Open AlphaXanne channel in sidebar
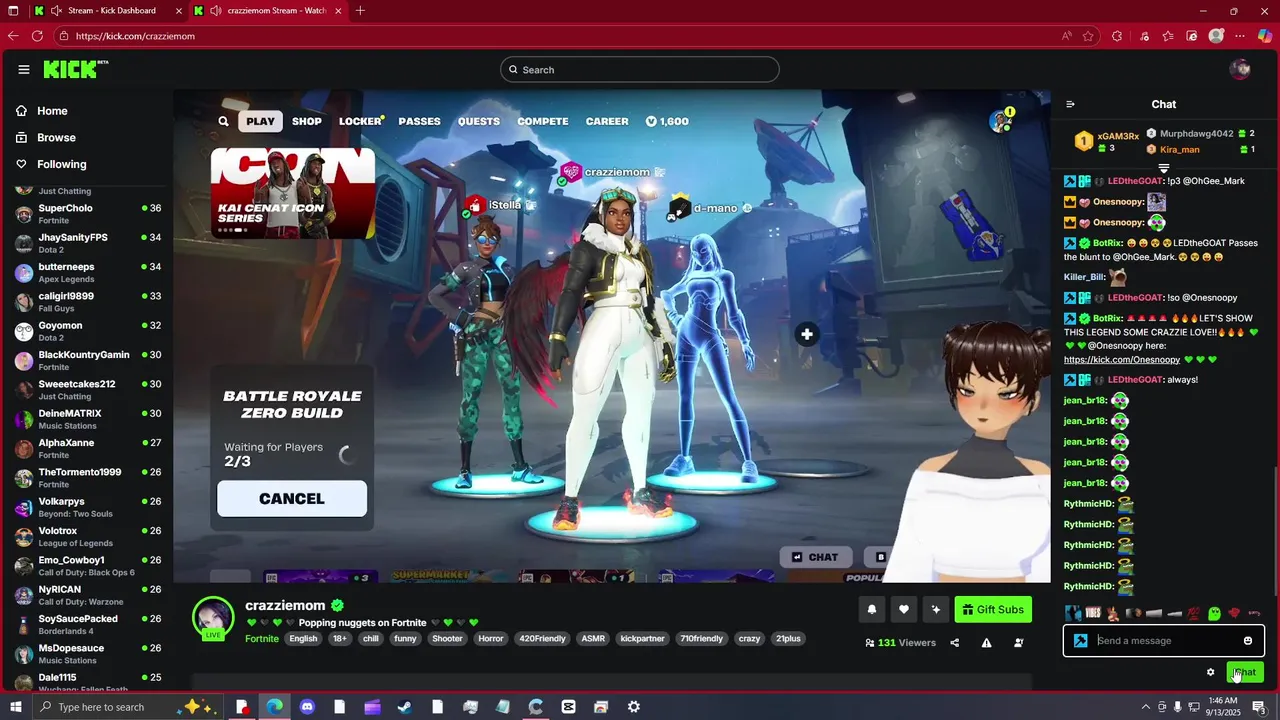1280x720 pixels. pos(88,448)
